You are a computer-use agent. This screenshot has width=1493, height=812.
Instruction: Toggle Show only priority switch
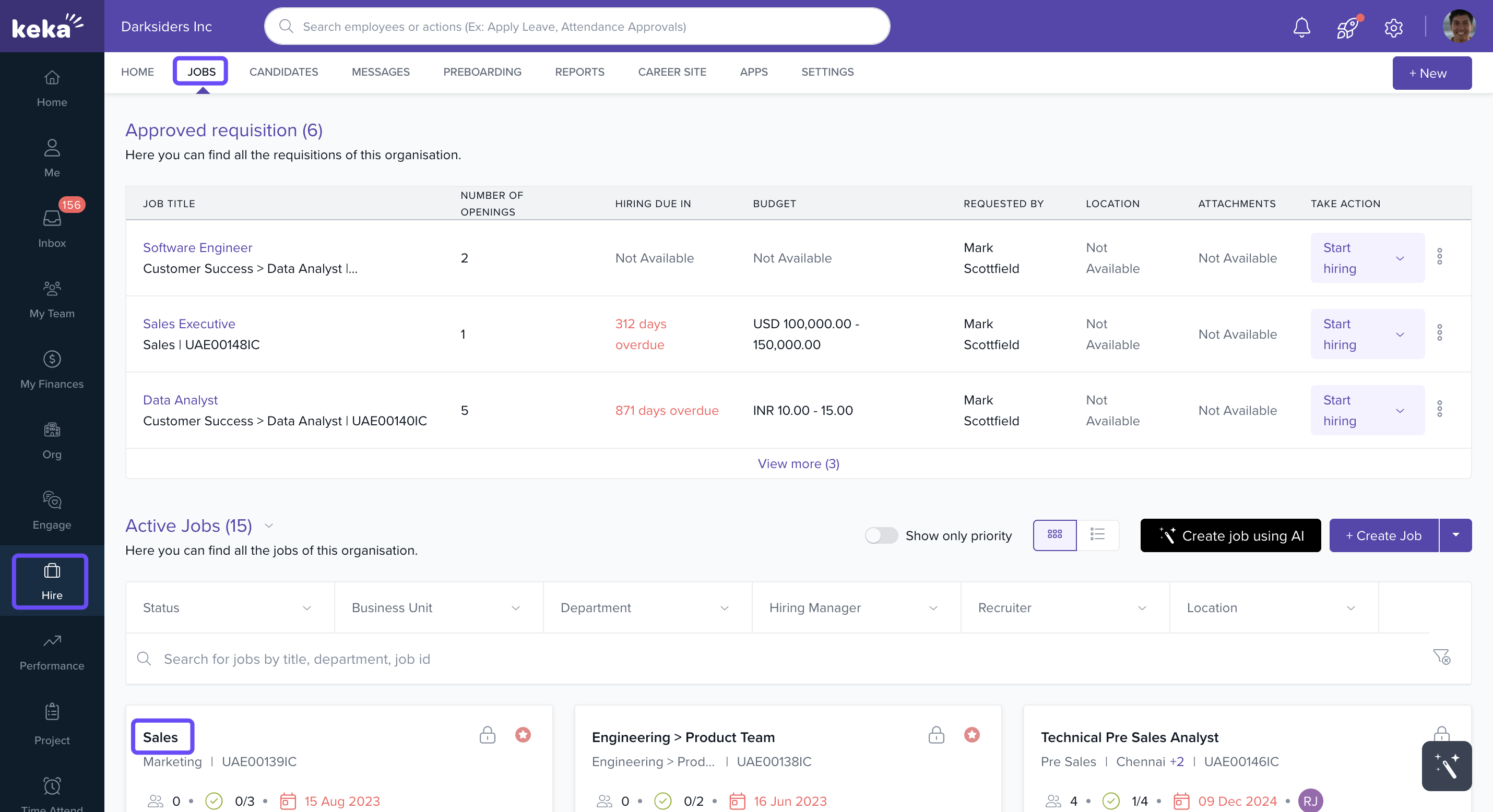[x=881, y=535]
